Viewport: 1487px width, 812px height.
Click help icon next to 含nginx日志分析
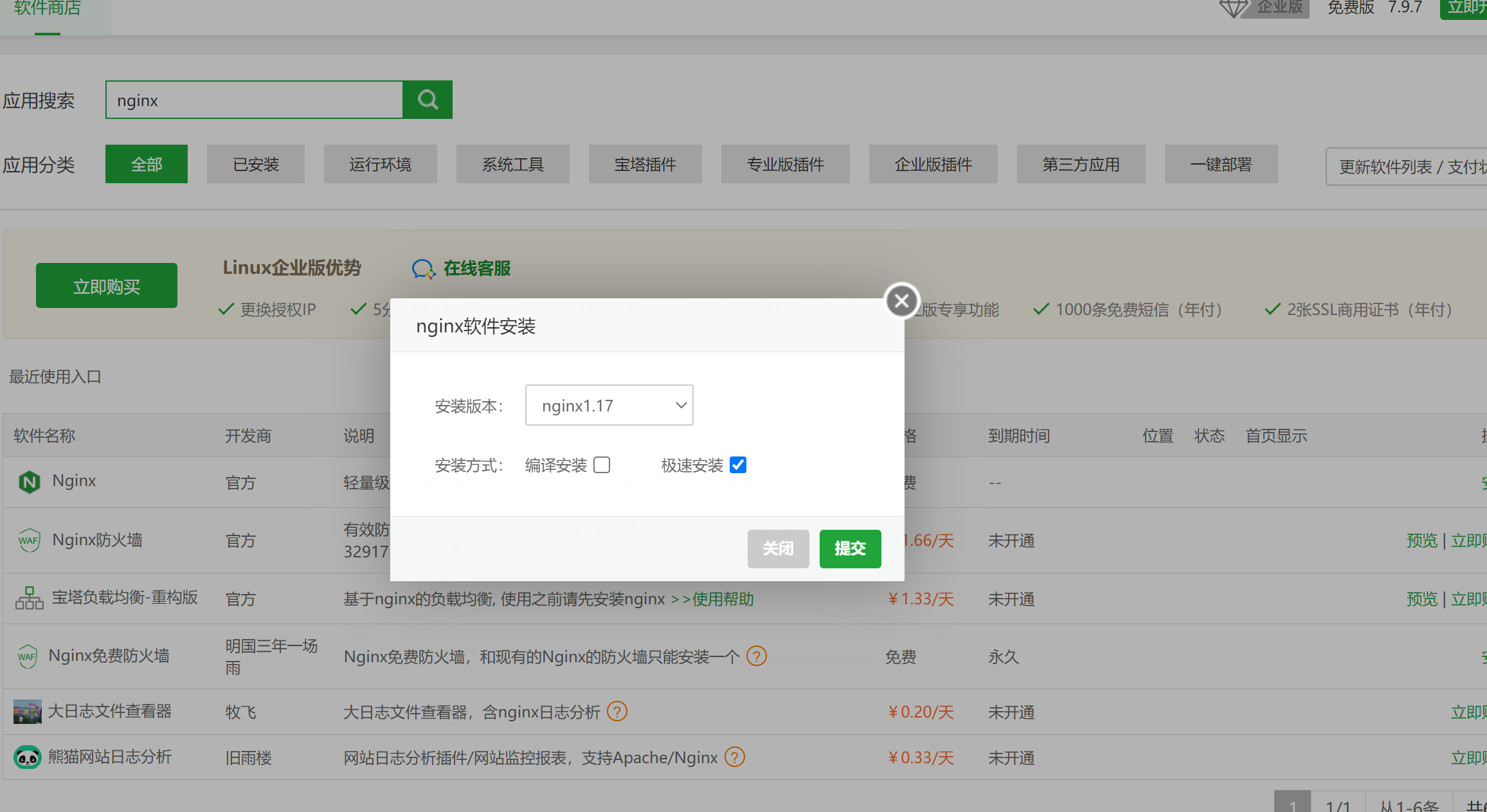pos(617,712)
